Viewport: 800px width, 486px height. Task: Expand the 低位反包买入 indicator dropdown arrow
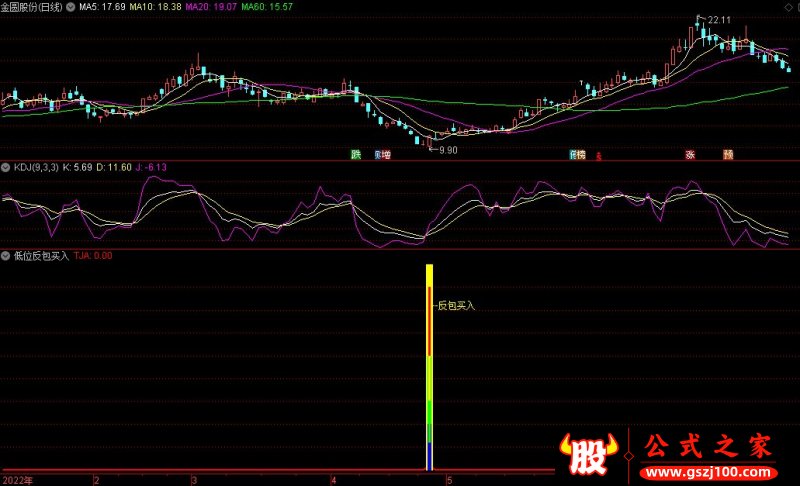pos(6,256)
